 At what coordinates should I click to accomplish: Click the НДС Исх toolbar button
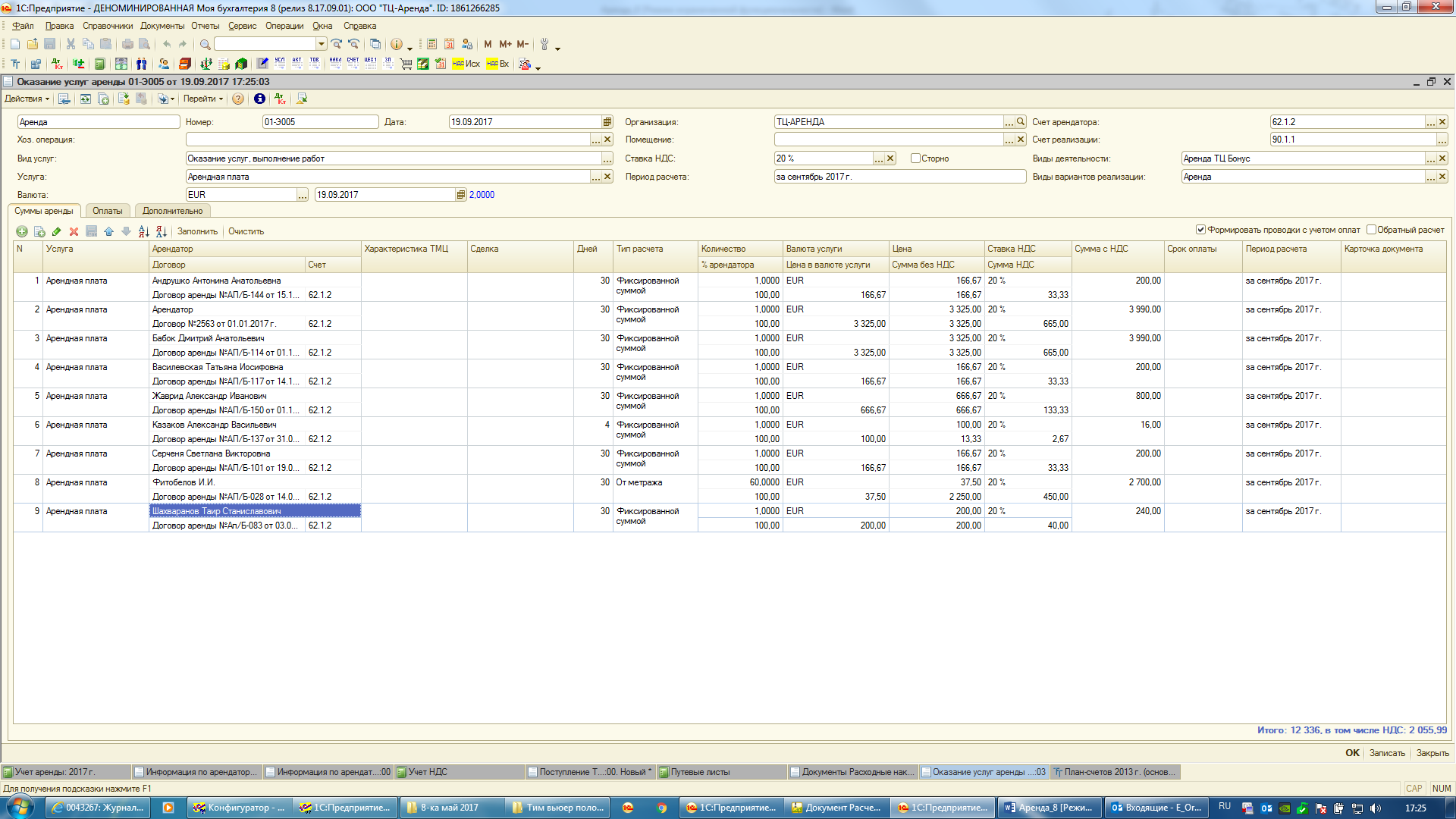[466, 64]
